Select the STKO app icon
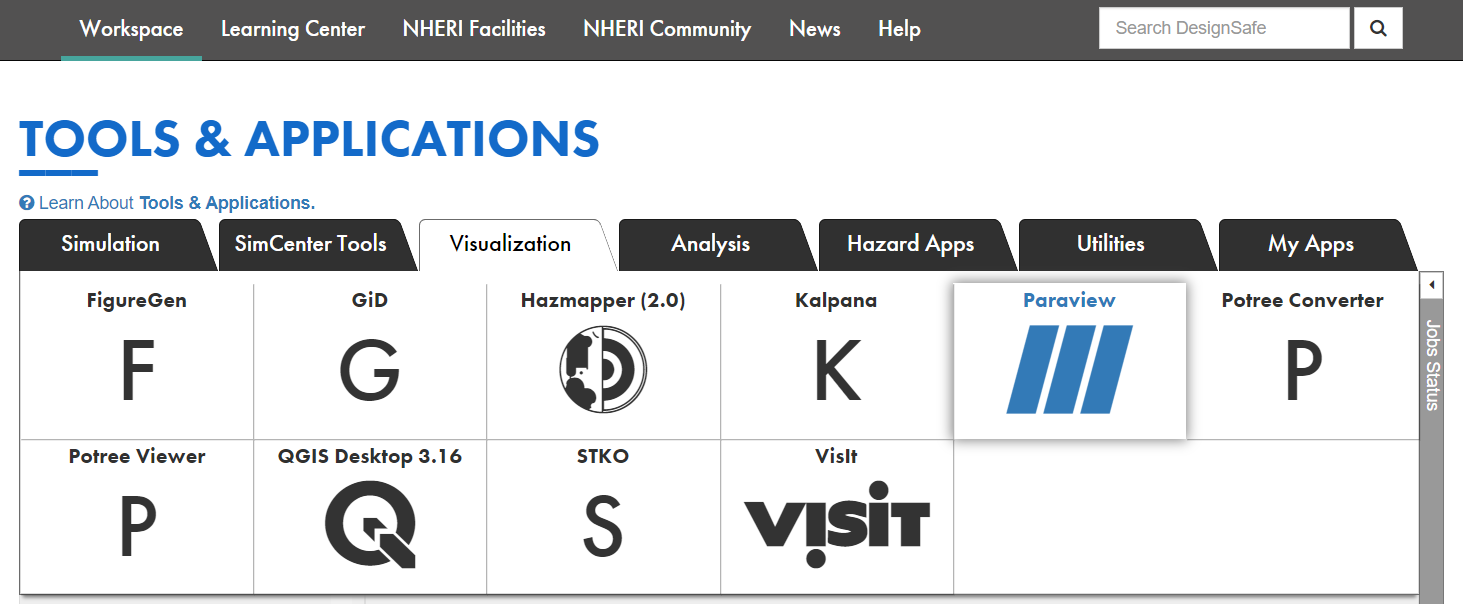The height and width of the screenshot is (604, 1463). 603,526
